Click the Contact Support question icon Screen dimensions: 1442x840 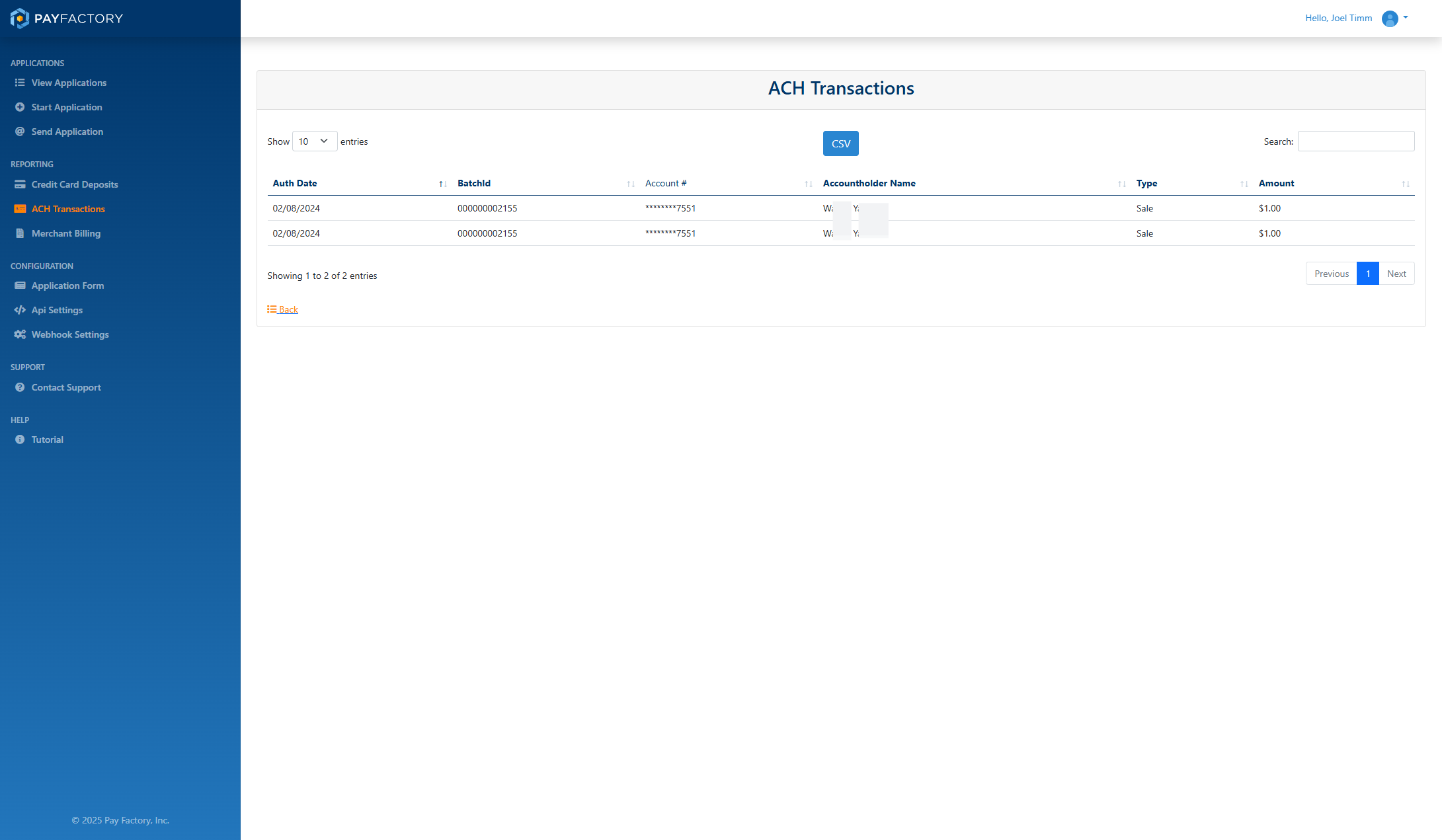tap(20, 387)
